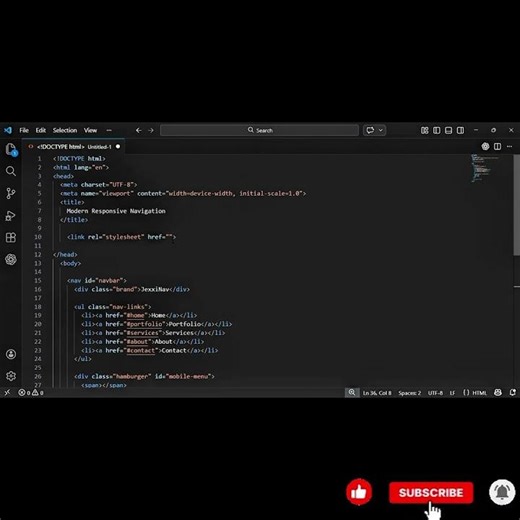Click the #portfolio href link

145,324
